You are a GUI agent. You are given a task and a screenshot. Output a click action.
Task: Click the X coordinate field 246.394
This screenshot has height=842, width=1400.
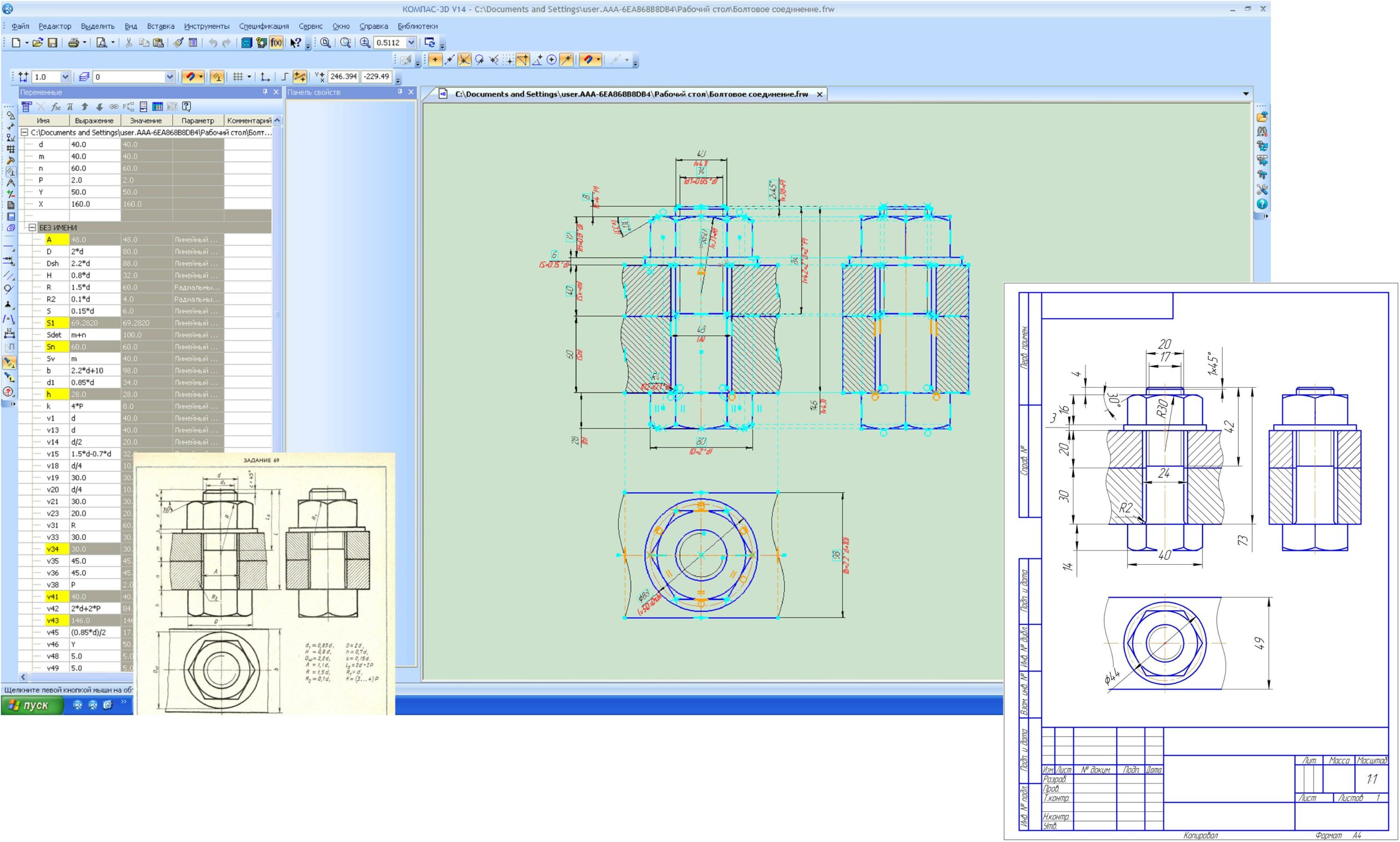343,77
